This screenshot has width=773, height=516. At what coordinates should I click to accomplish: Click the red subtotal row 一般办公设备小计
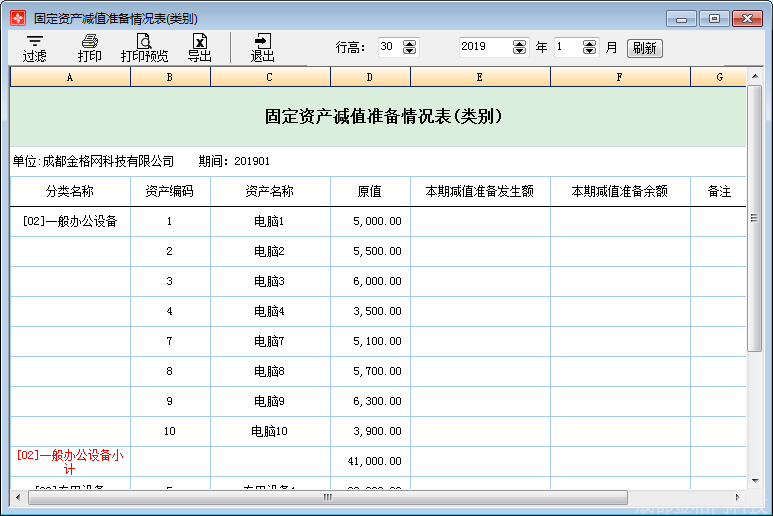click(x=70, y=461)
